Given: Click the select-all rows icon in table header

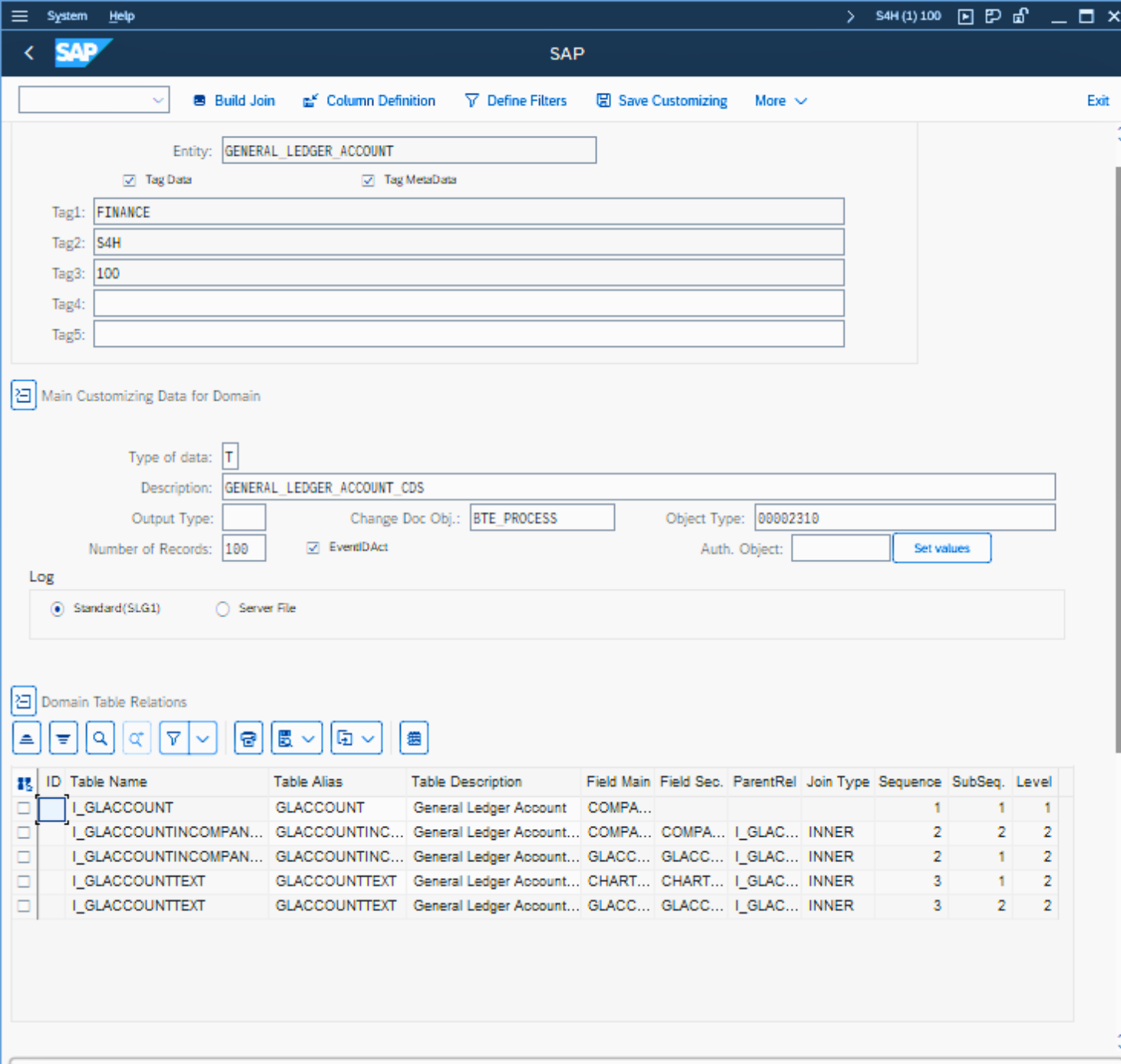Looking at the screenshot, I should [x=25, y=783].
